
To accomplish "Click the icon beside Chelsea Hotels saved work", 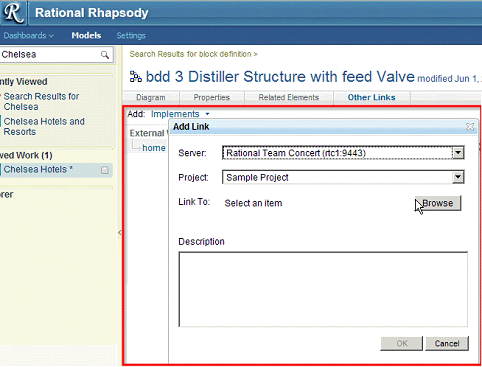I will pyautogui.click(x=105, y=170).
